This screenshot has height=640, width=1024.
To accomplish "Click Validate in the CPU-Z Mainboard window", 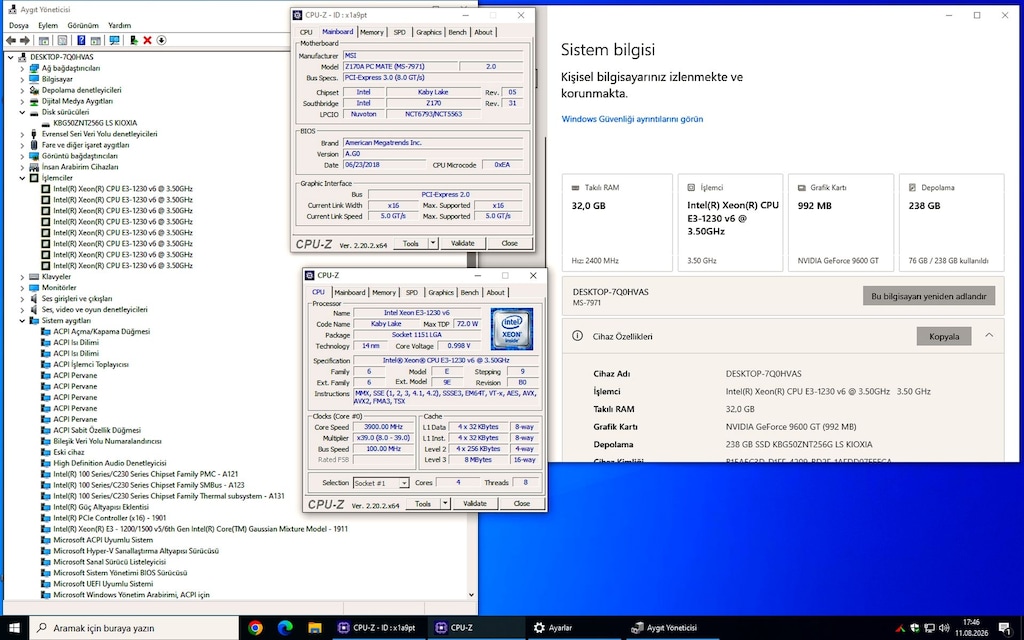I will (x=462, y=243).
